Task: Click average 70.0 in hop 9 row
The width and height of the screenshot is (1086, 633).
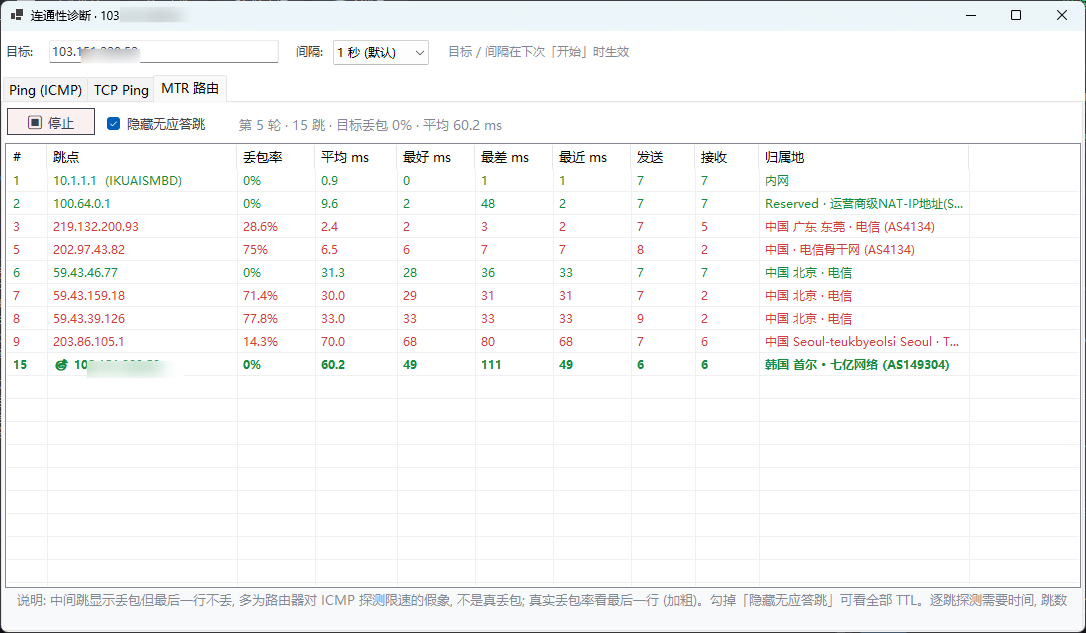Action: tap(333, 341)
